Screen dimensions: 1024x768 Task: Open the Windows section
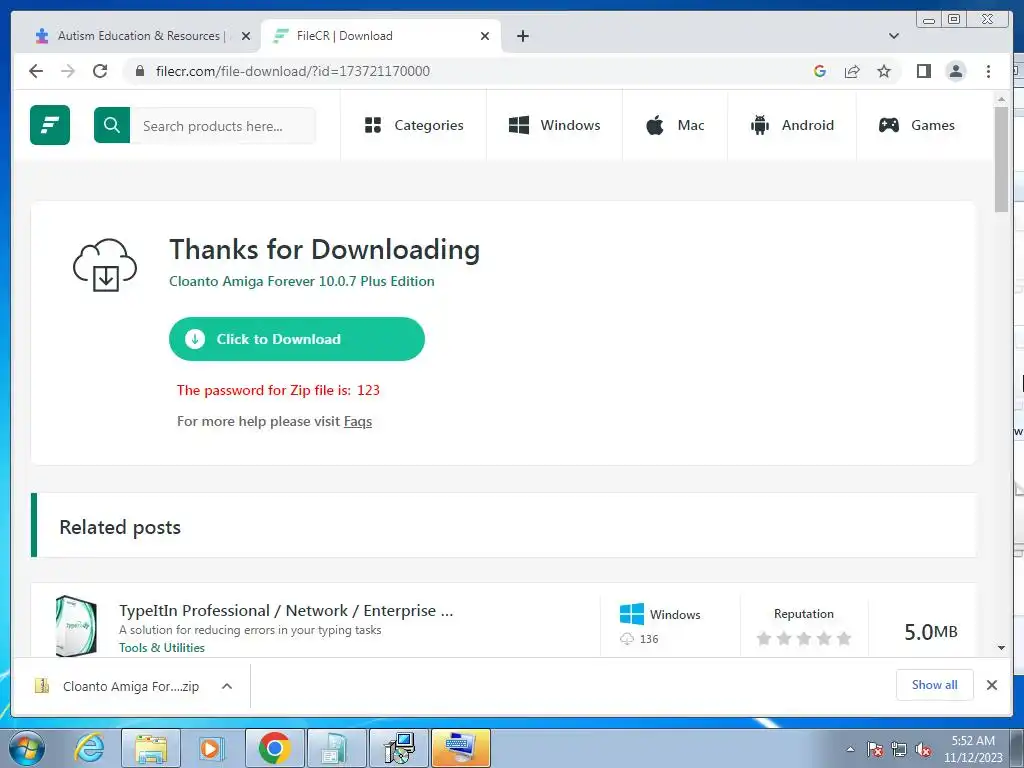coord(554,125)
